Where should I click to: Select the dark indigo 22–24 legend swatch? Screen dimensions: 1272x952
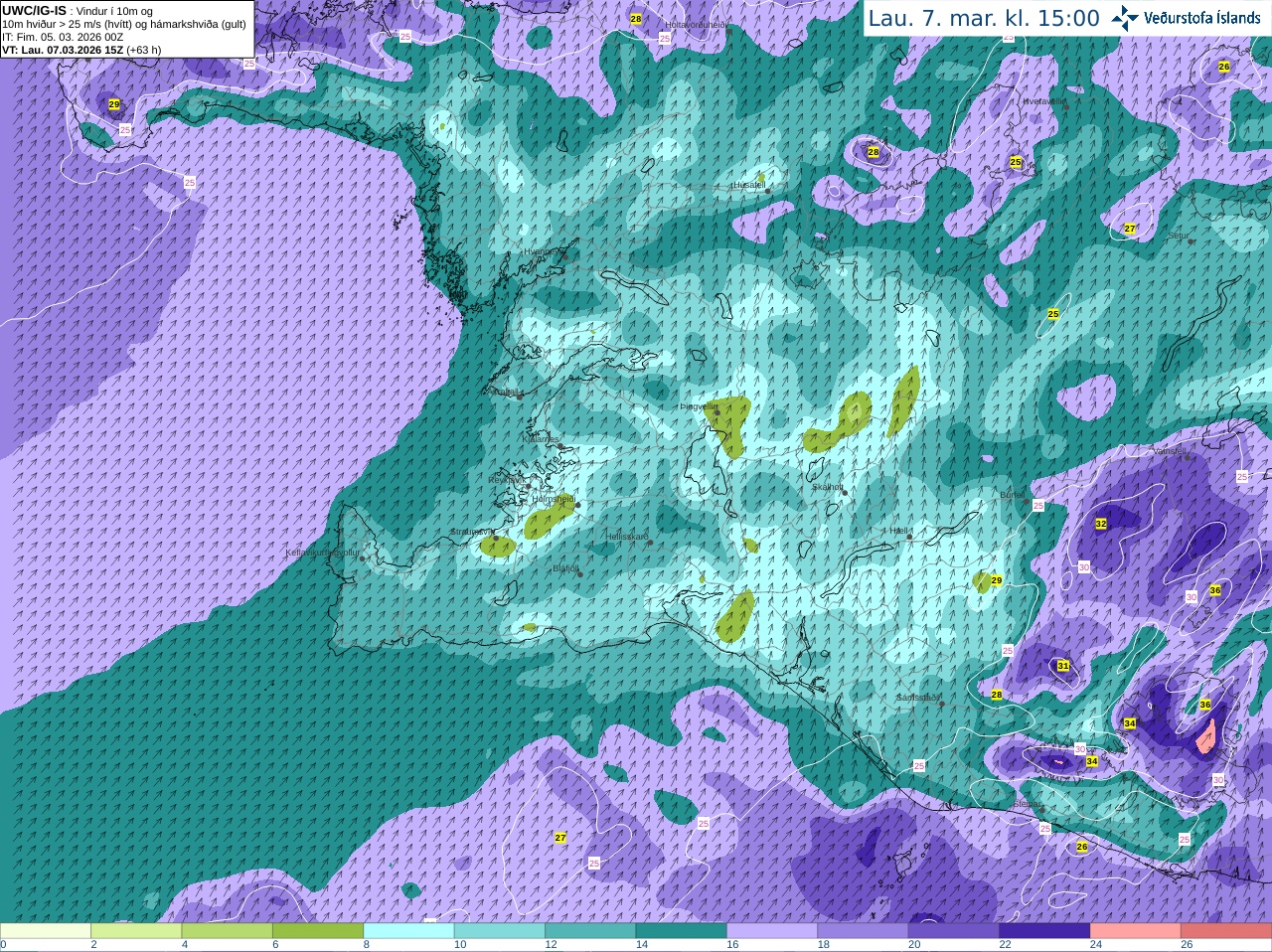click(x=1045, y=931)
